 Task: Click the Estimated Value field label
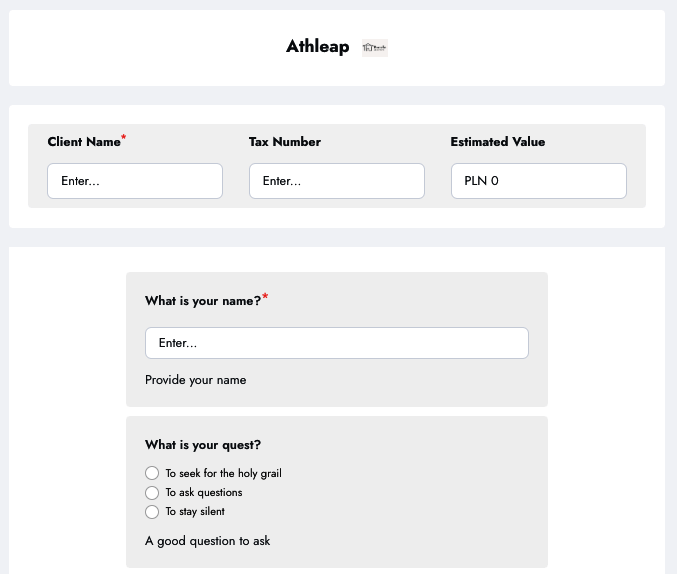pos(498,142)
